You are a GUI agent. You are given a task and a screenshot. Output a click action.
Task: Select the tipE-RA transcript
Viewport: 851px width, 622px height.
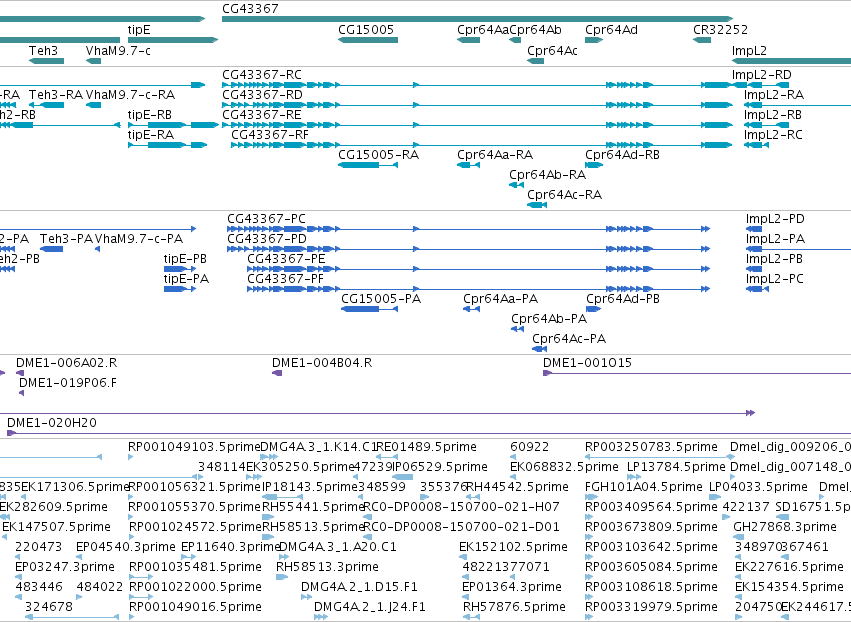coord(167,145)
